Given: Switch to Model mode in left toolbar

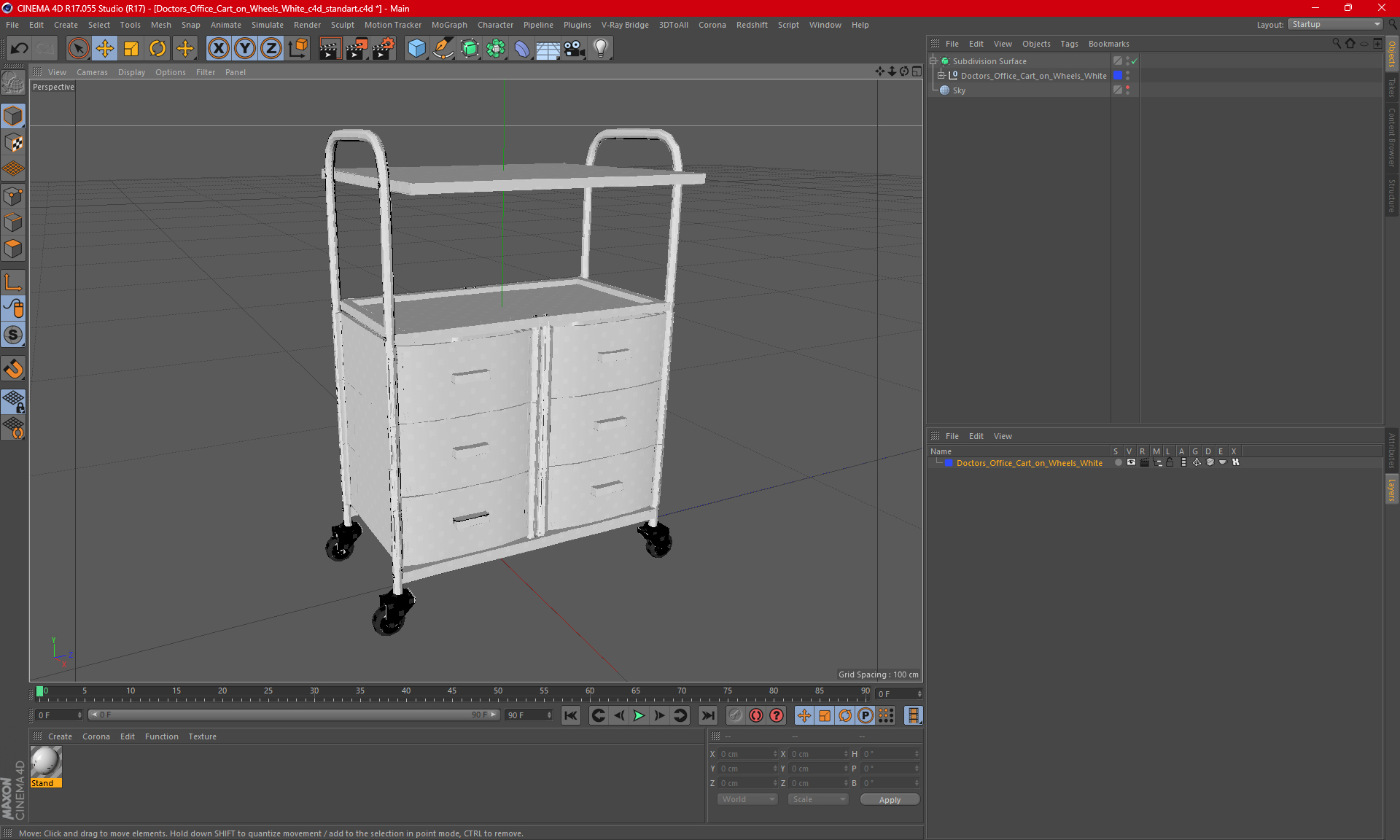Looking at the screenshot, I should [13, 116].
